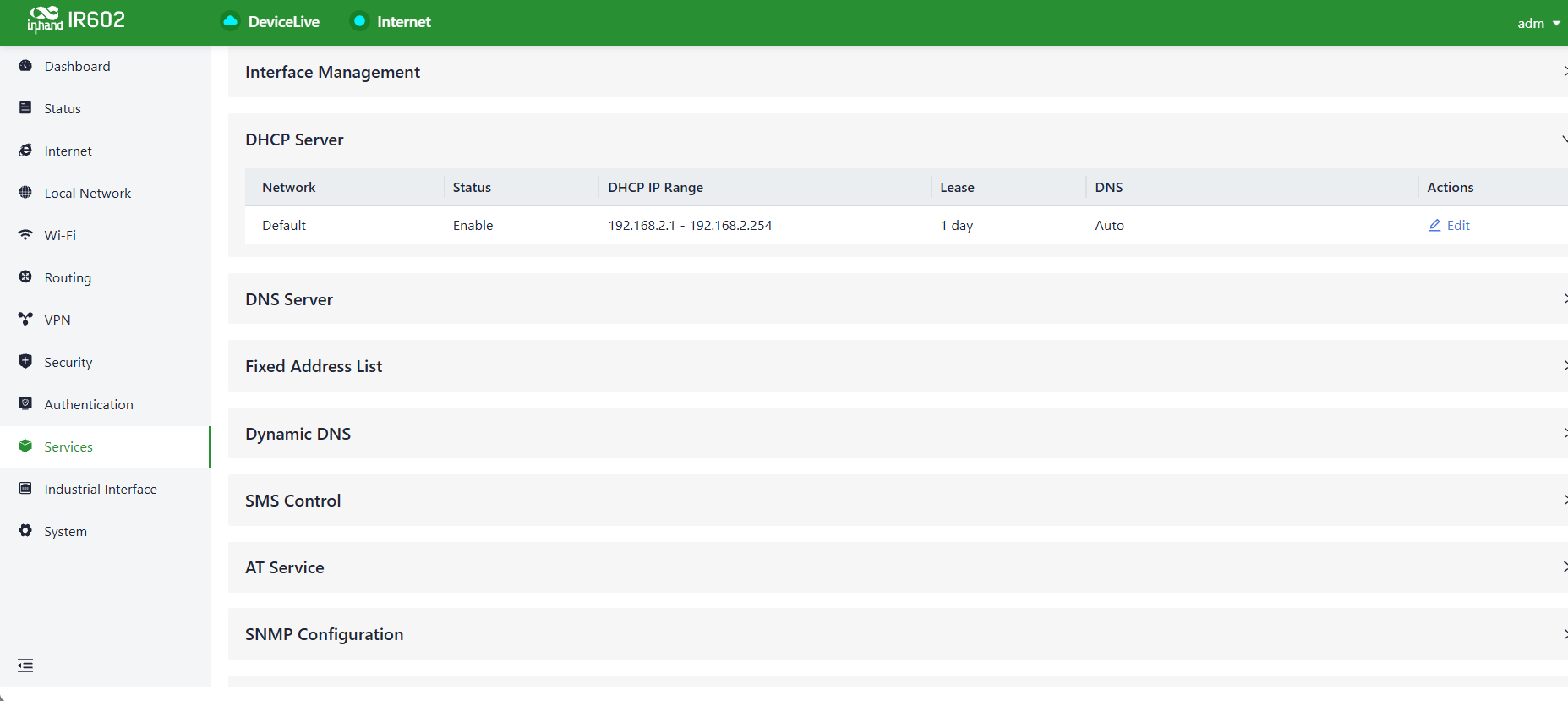This screenshot has width=1568, height=701.
Task: Click the Local Network globe icon
Action: [25, 193]
